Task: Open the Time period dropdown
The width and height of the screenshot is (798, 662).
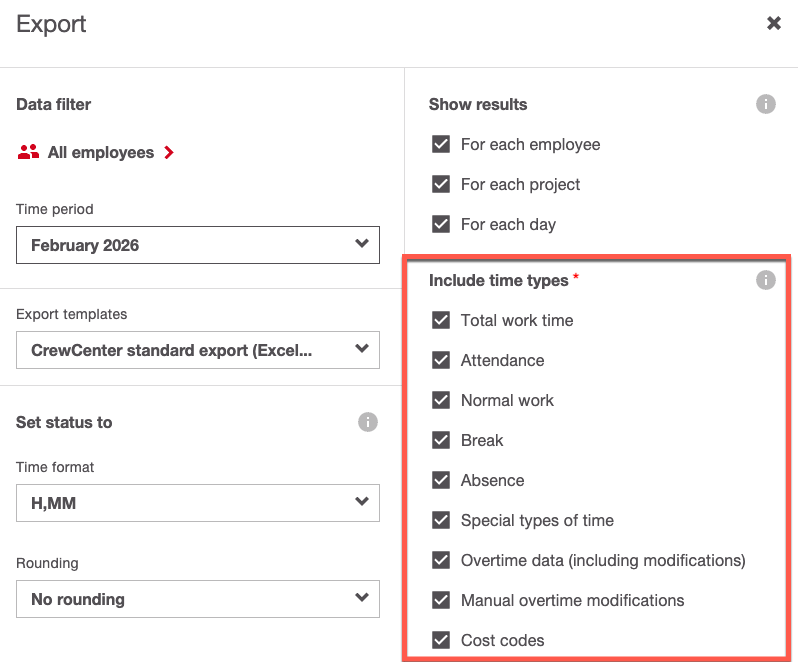Action: (197, 245)
